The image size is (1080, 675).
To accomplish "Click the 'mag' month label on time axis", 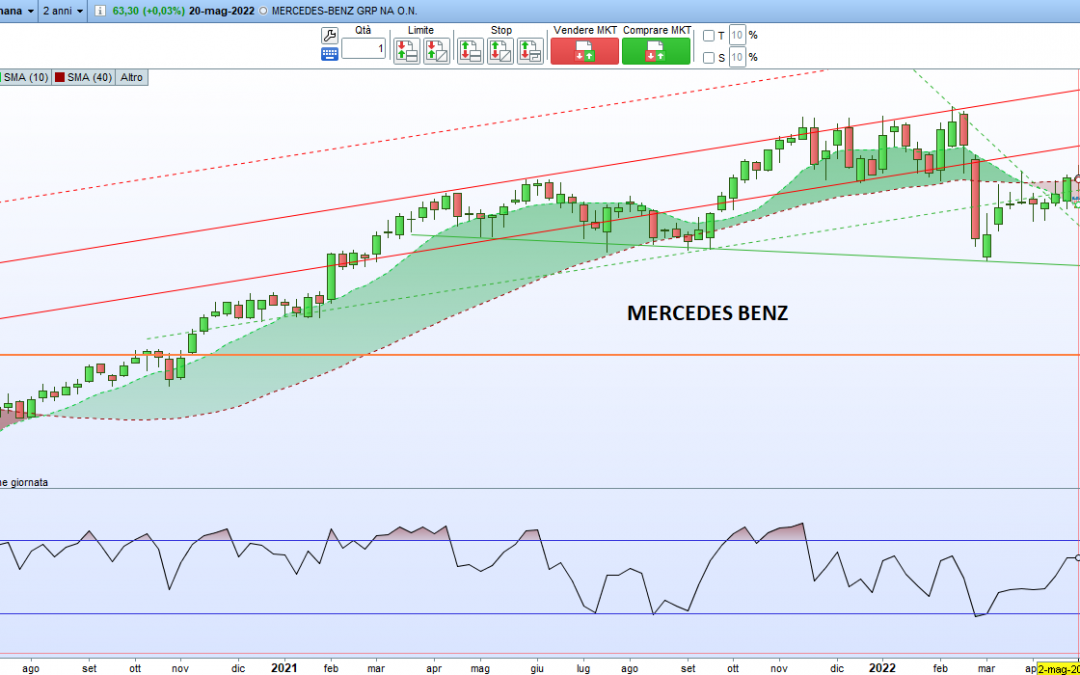I will click(x=480, y=668).
